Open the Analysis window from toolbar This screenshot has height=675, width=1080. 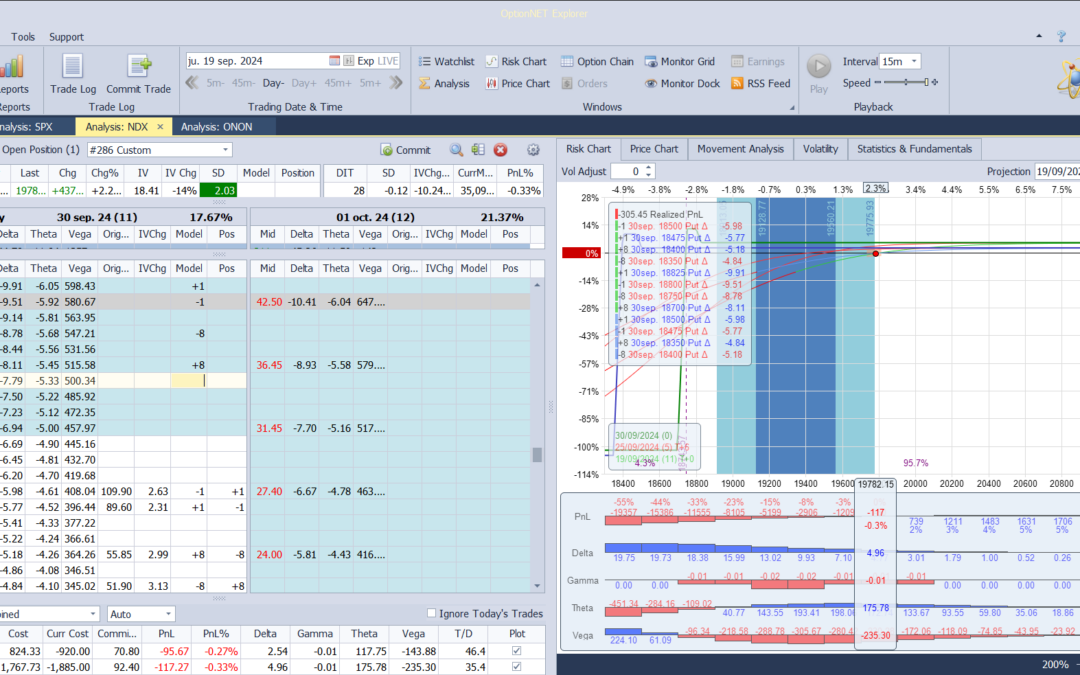444,83
